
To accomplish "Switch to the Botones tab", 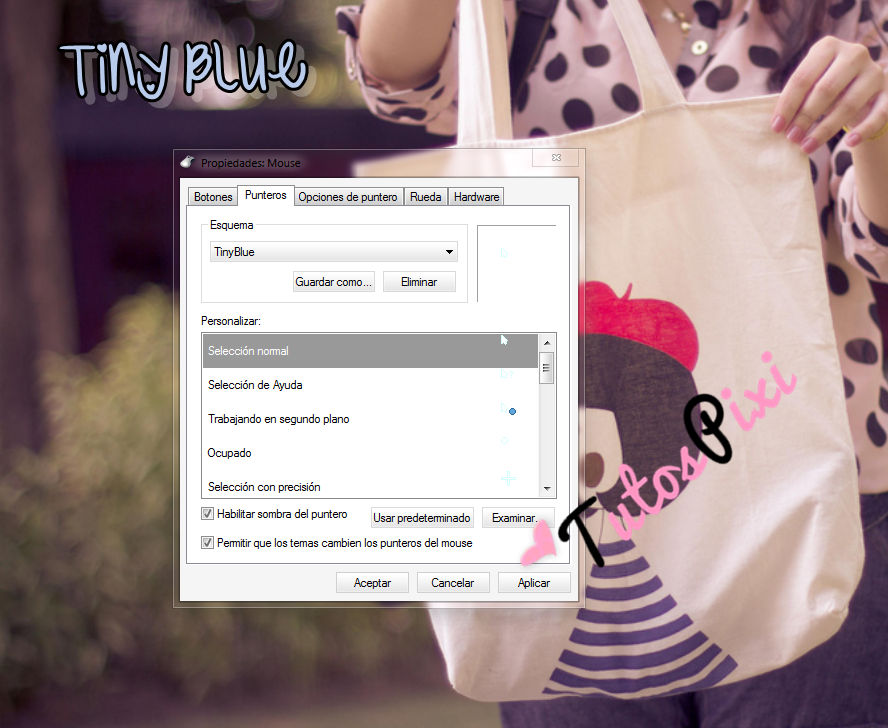I will click(x=213, y=197).
